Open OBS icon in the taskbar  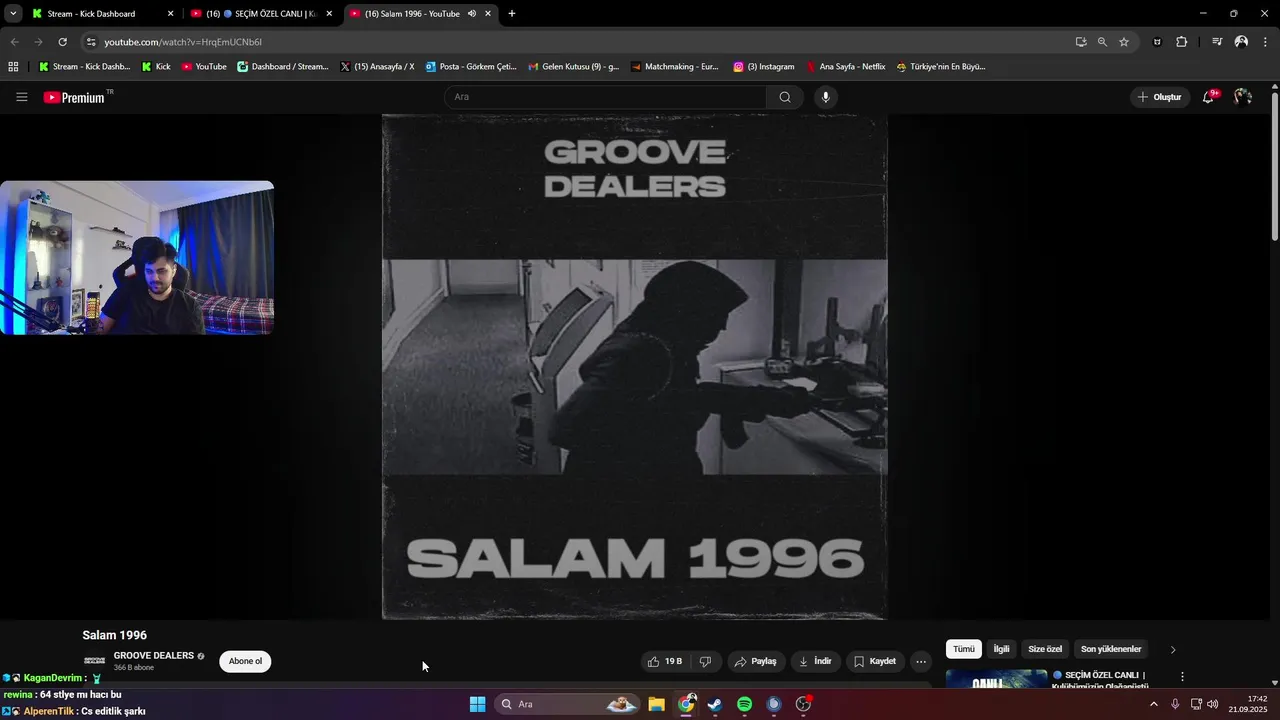click(x=803, y=704)
